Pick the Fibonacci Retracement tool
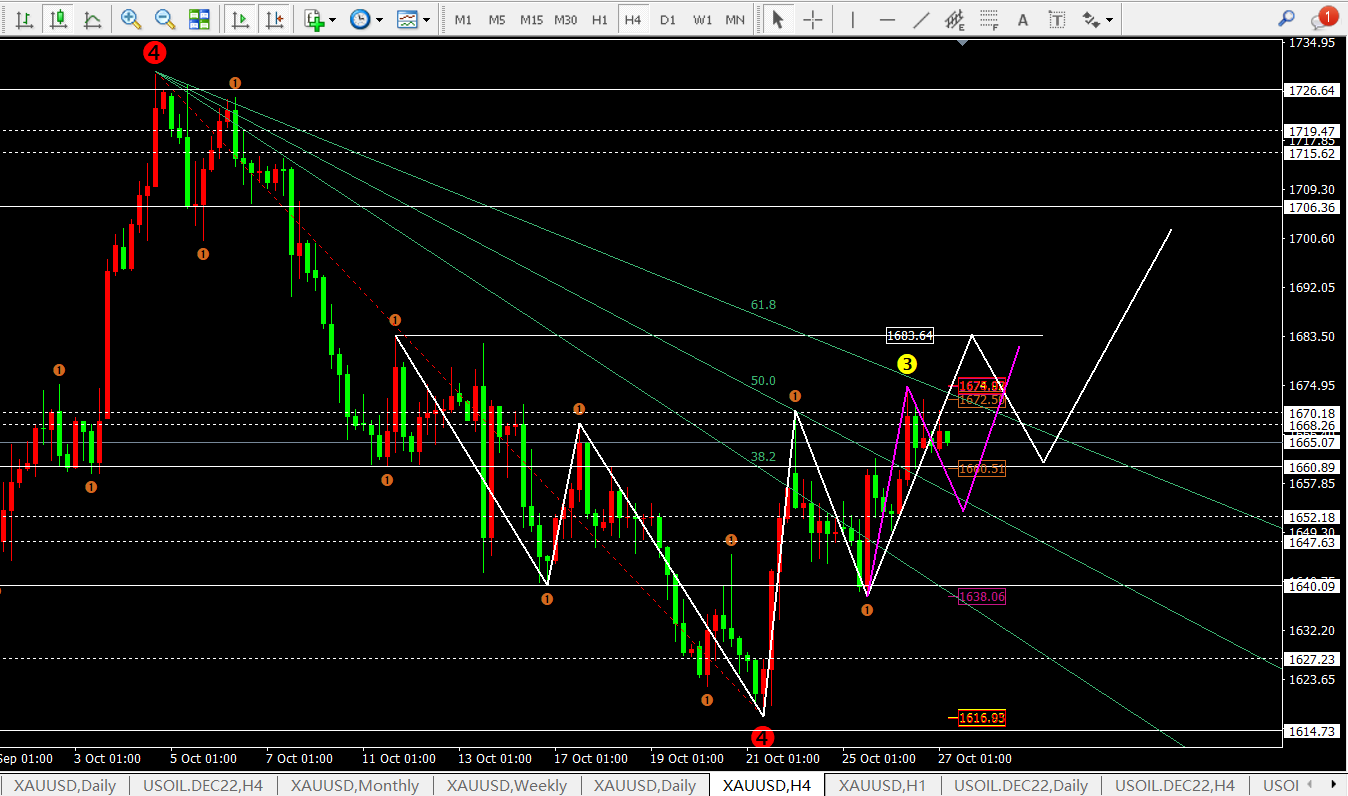Image resolution: width=1348 pixels, height=796 pixels. (x=988, y=19)
